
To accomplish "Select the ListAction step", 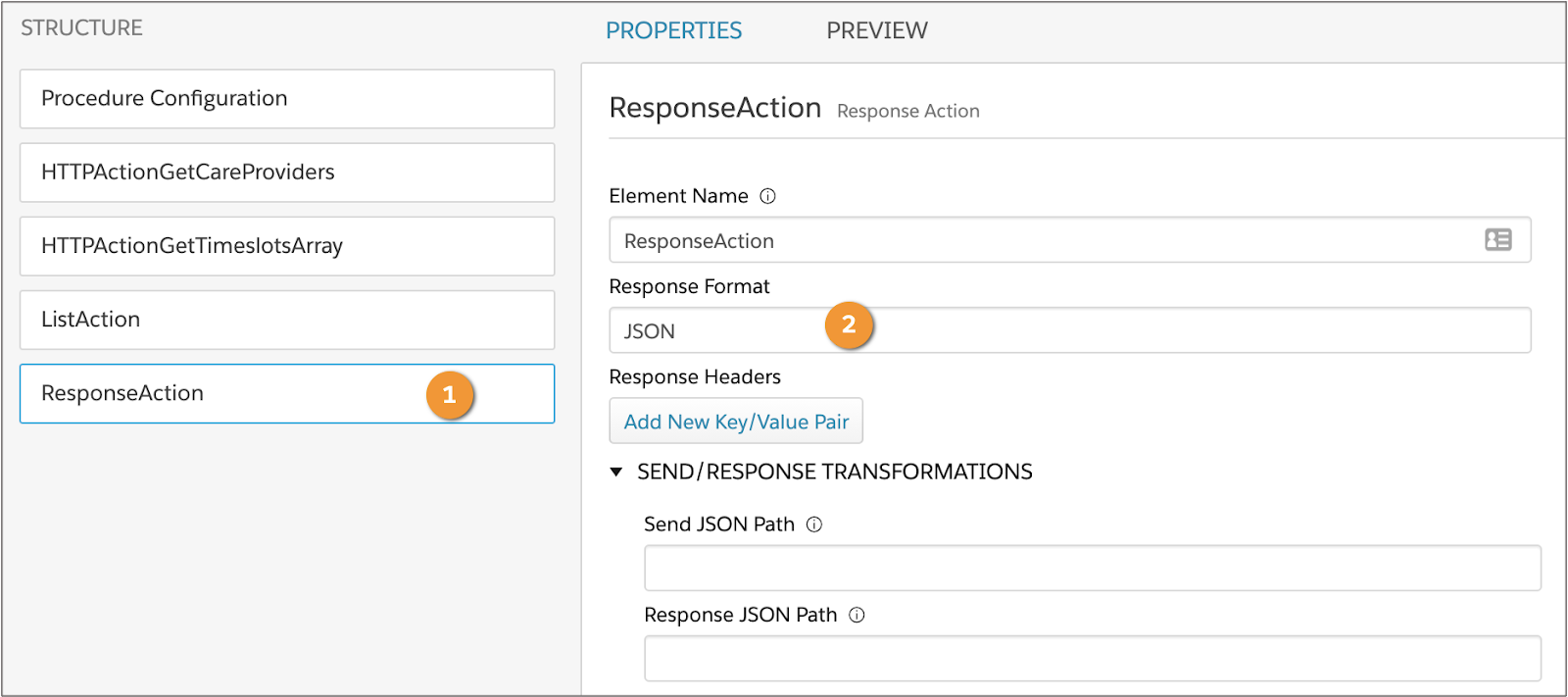I will [x=287, y=320].
